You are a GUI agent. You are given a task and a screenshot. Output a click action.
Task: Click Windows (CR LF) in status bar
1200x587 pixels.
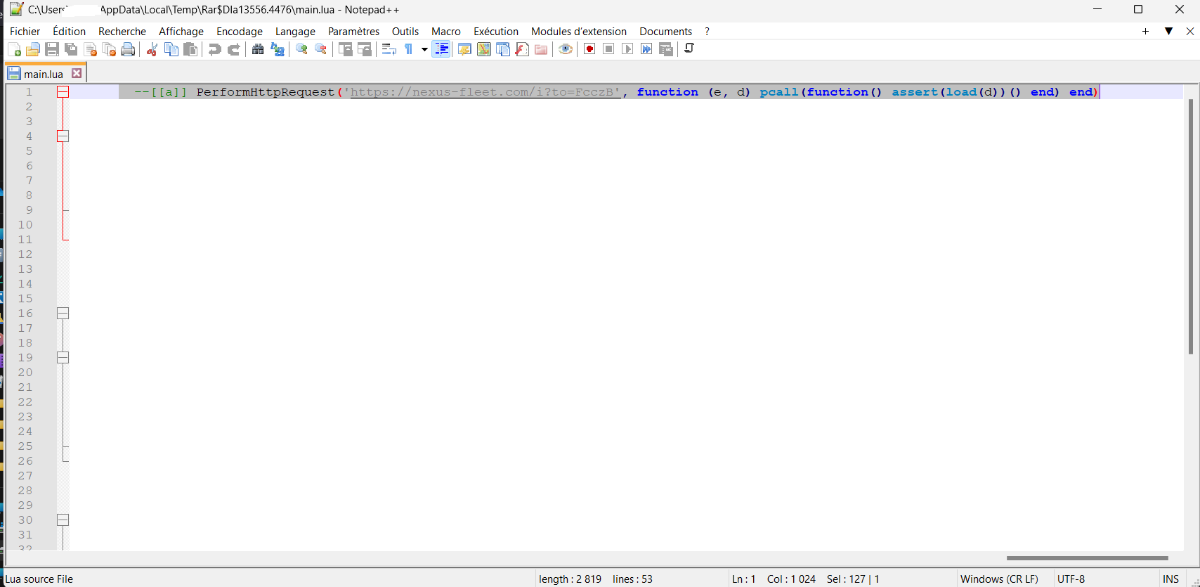pos(999,579)
